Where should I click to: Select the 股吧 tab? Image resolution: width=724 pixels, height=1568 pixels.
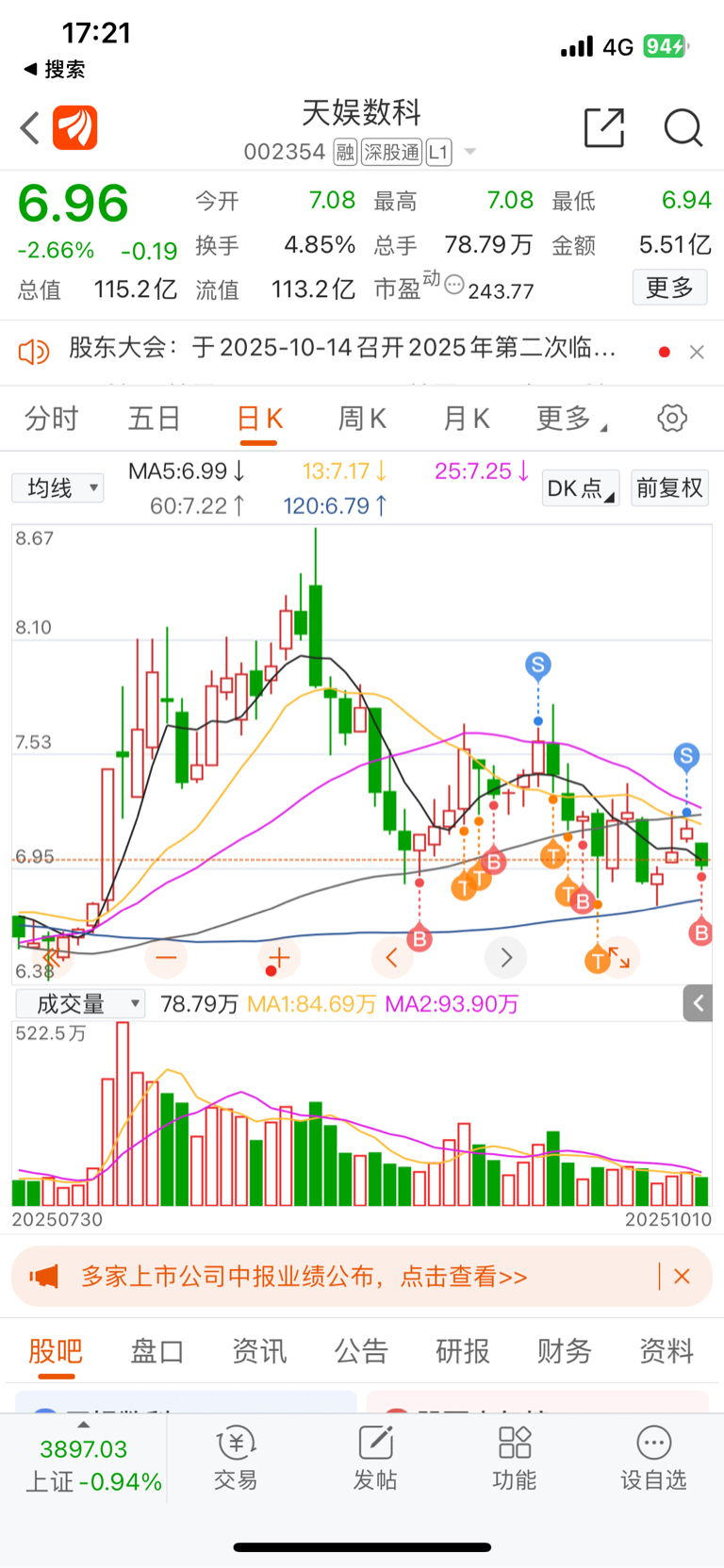[x=56, y=1351]
